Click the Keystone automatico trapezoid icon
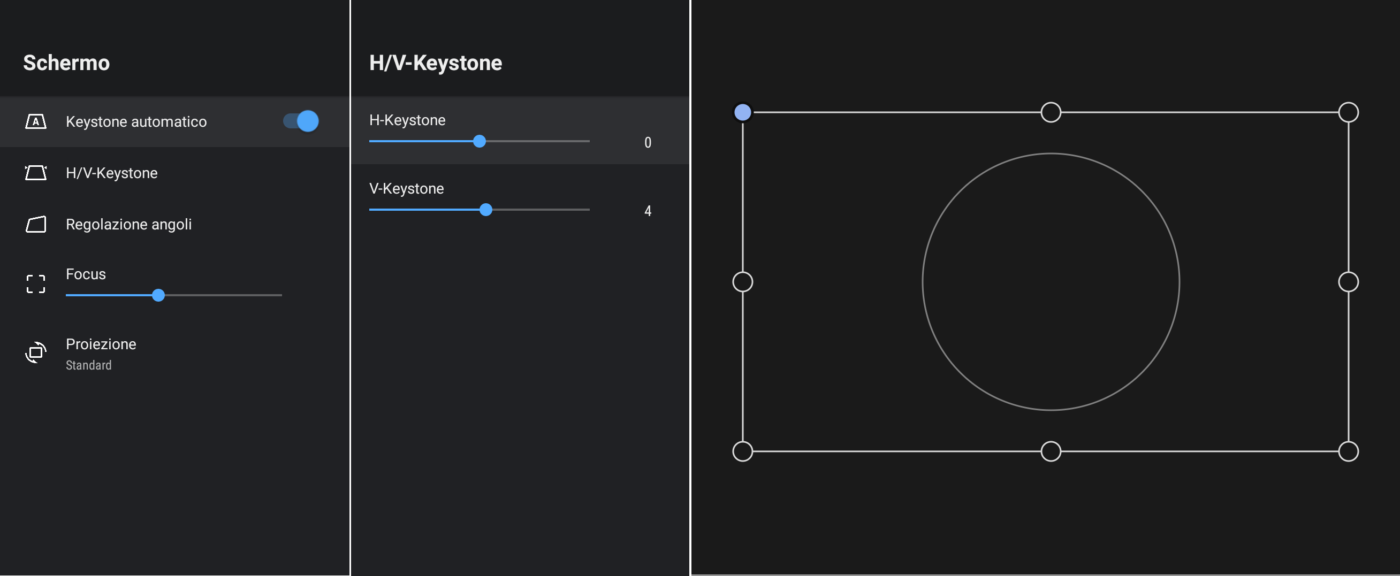1400x576 pixels. pos(35,122)
